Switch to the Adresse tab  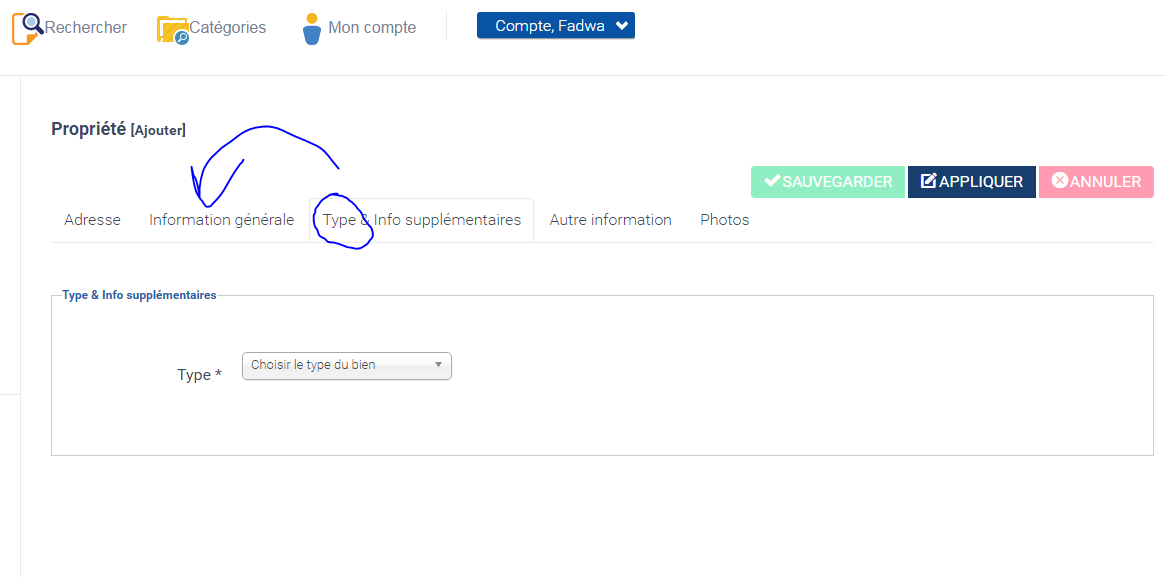92,220
